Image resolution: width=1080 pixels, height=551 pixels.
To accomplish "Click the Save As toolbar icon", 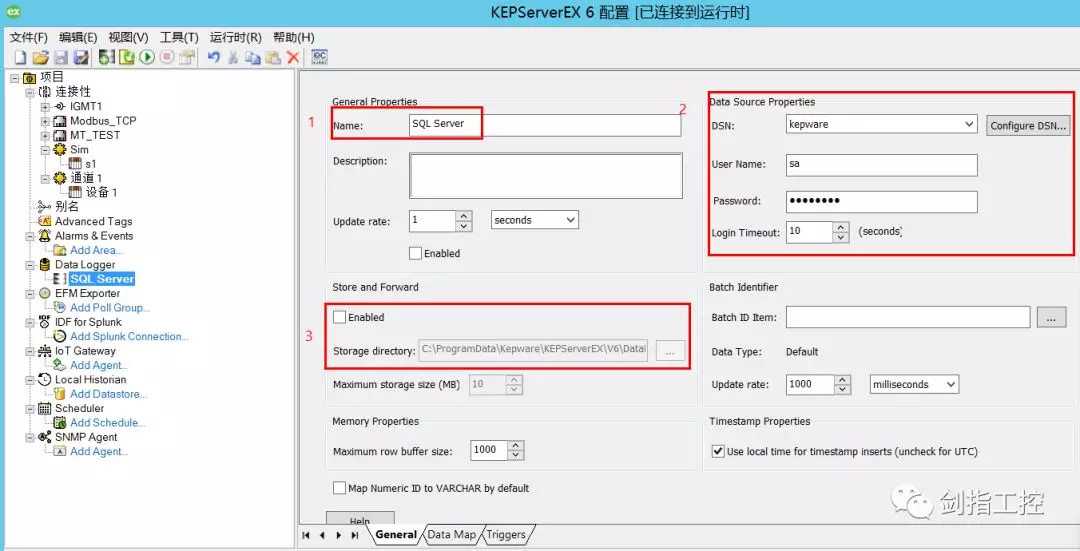I will point(81,58).
